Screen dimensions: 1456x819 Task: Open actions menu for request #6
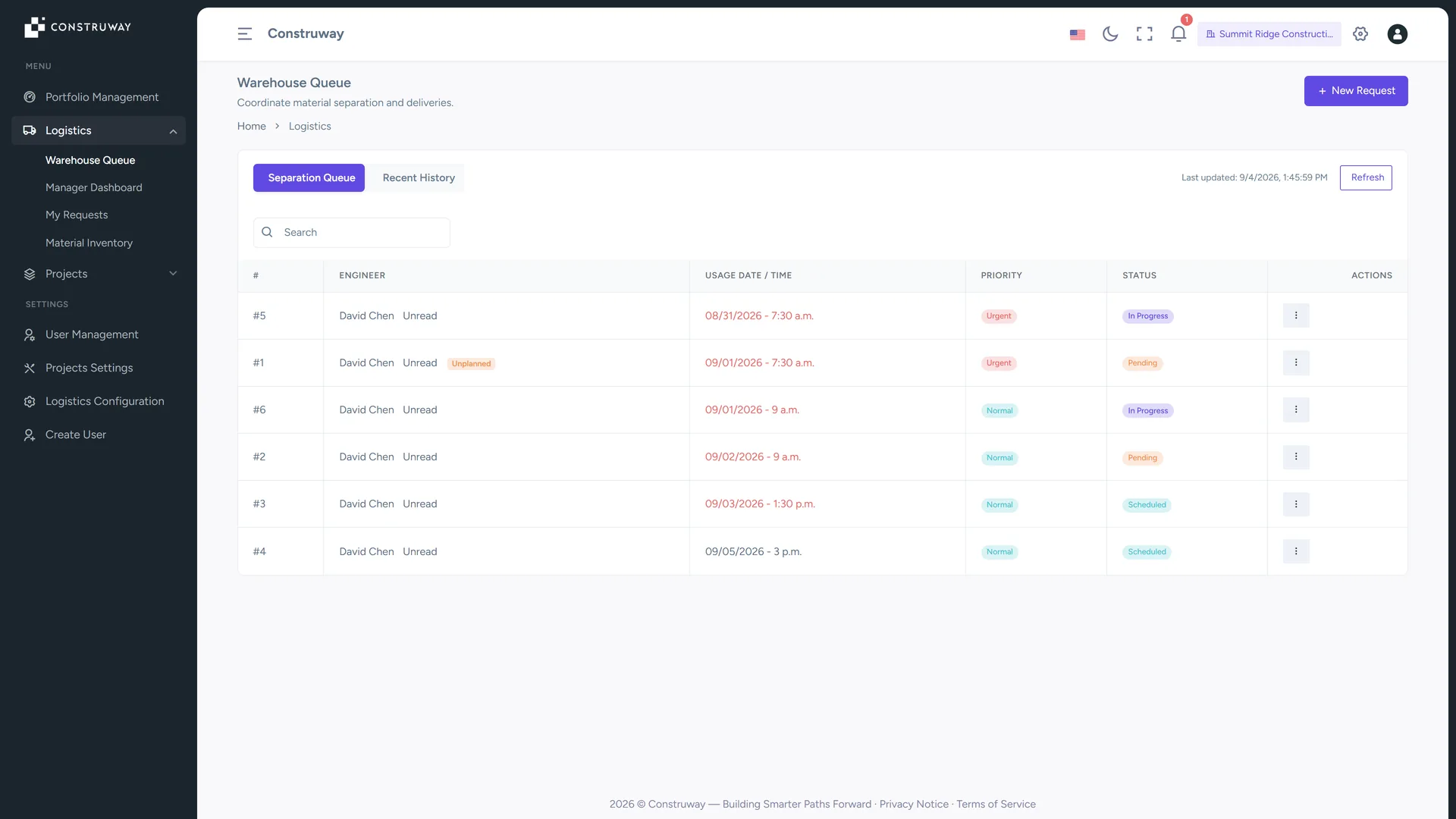pyautogui.click(x=1296, y=410)
